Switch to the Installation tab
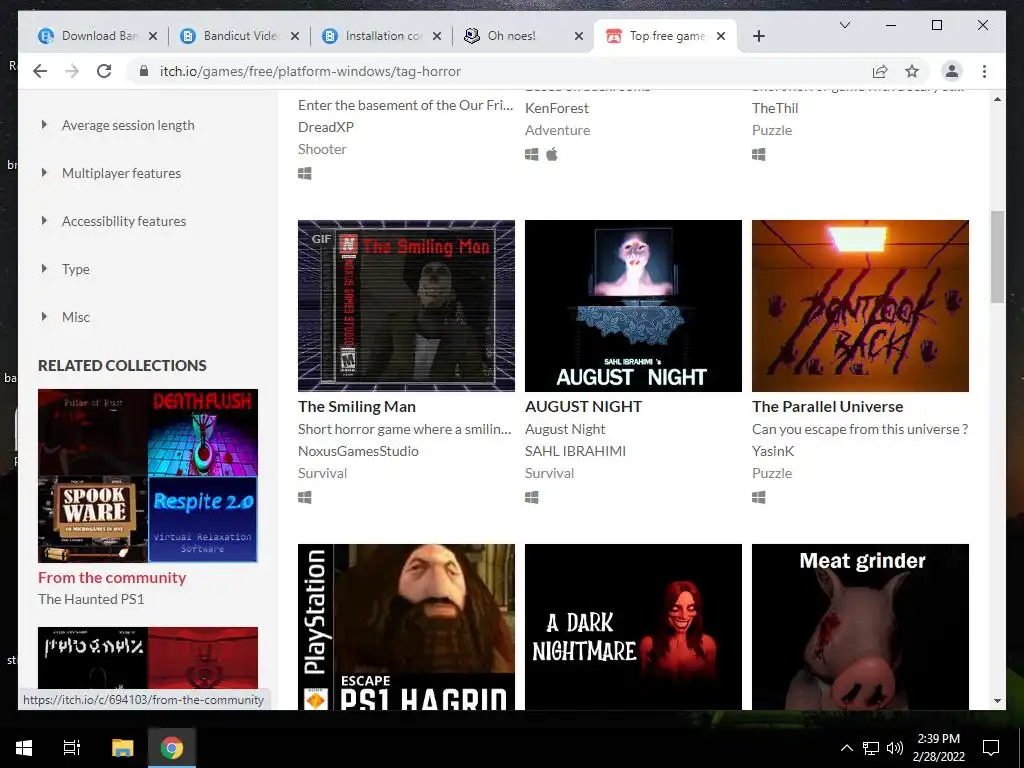1024x768 pixels. pyautogui.click(x=381, y=36)
